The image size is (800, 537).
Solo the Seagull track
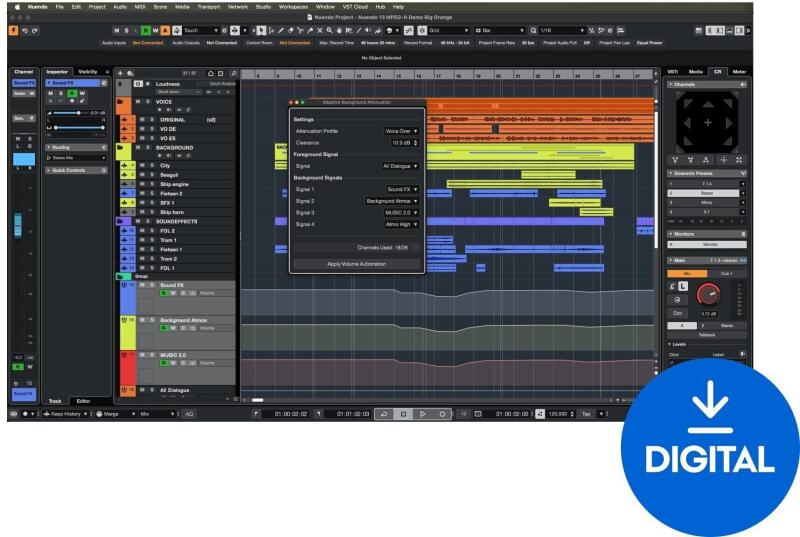point(152,175)
